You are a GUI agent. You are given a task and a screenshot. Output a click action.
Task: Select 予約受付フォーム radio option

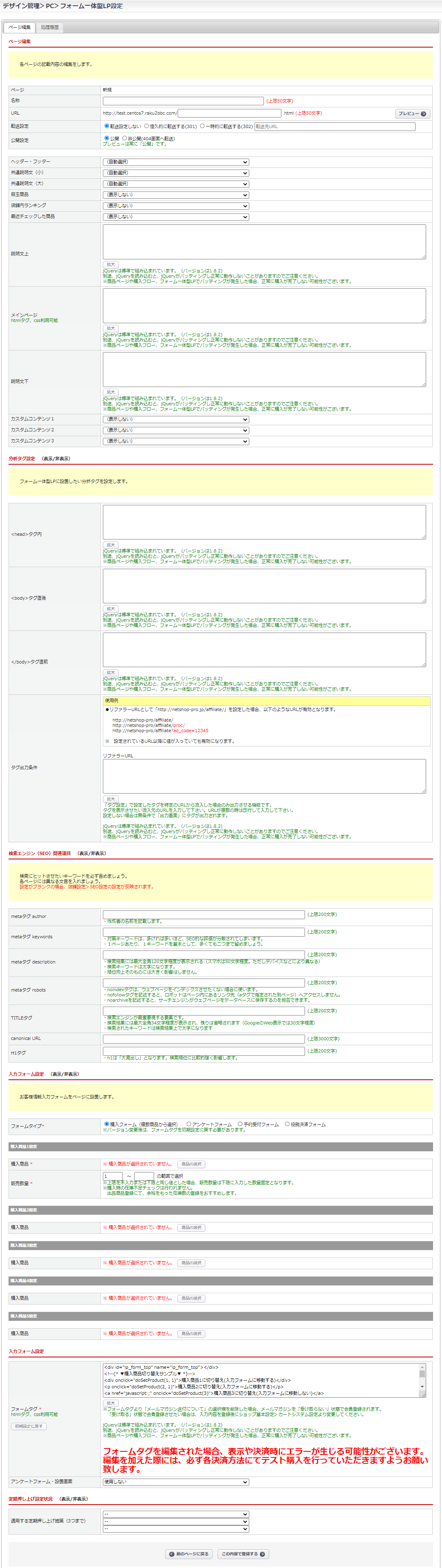pos(240,1124)
